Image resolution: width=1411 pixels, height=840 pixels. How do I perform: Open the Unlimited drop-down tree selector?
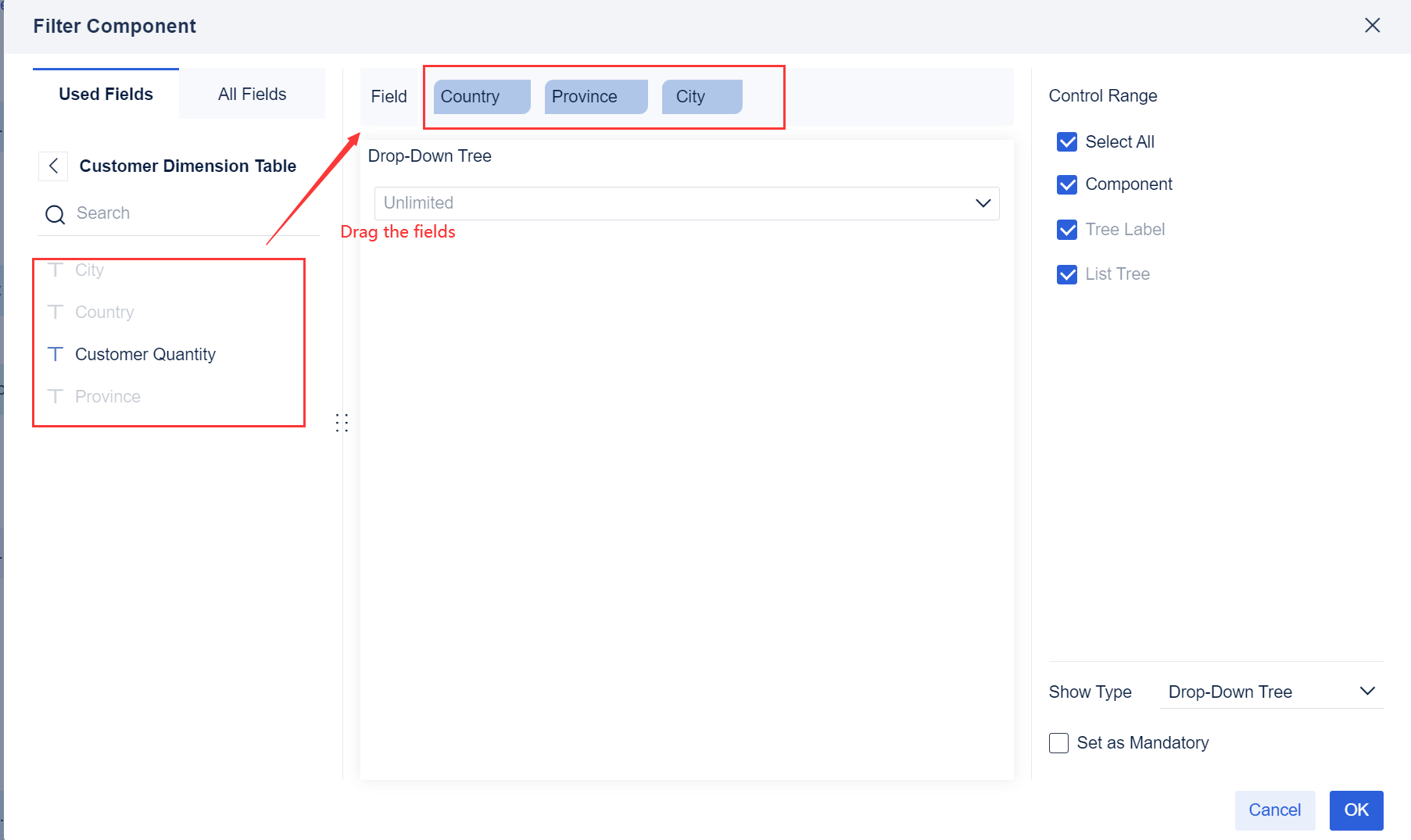(686, 203)
